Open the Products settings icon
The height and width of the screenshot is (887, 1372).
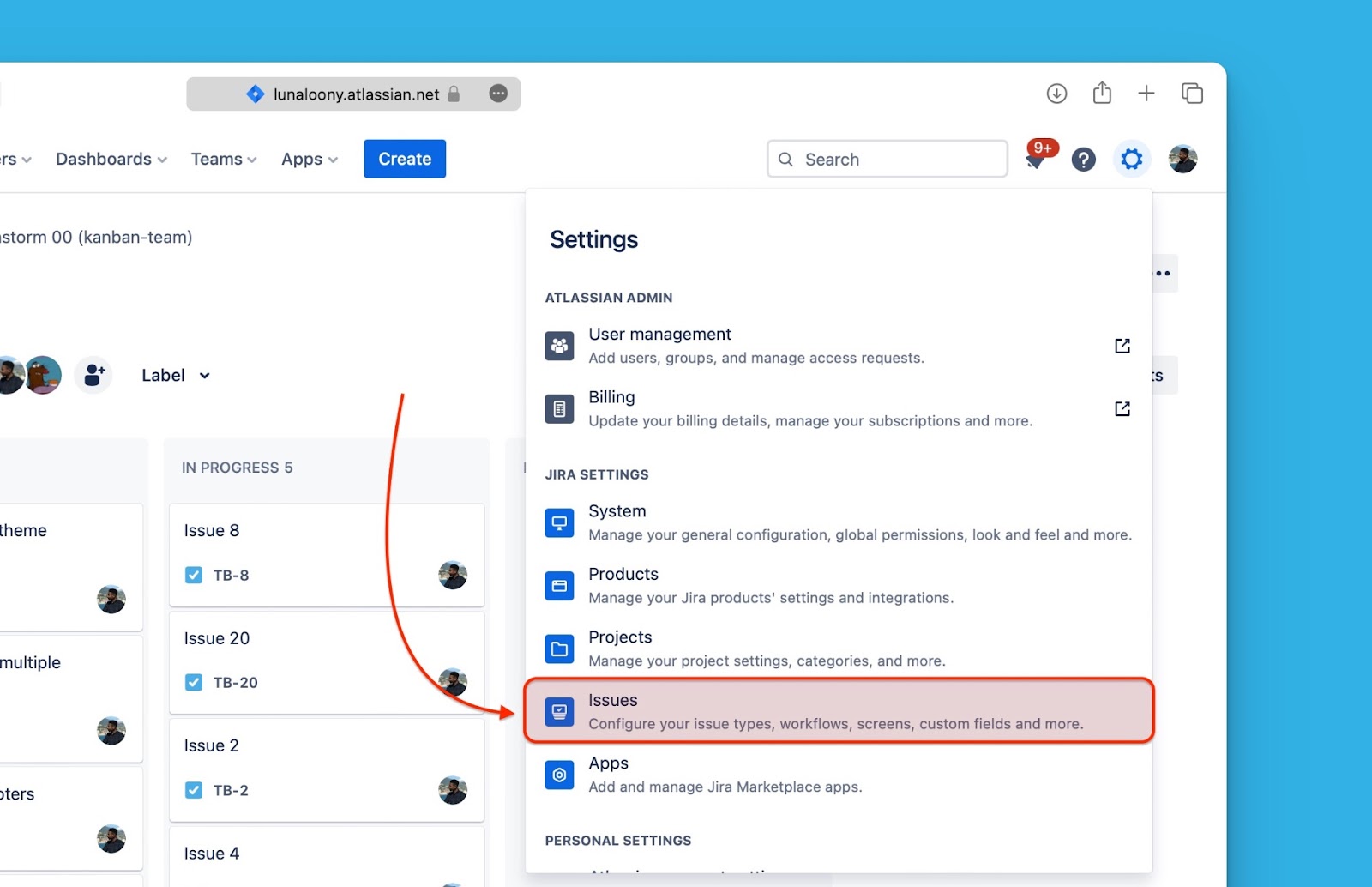tap(559, 585)
